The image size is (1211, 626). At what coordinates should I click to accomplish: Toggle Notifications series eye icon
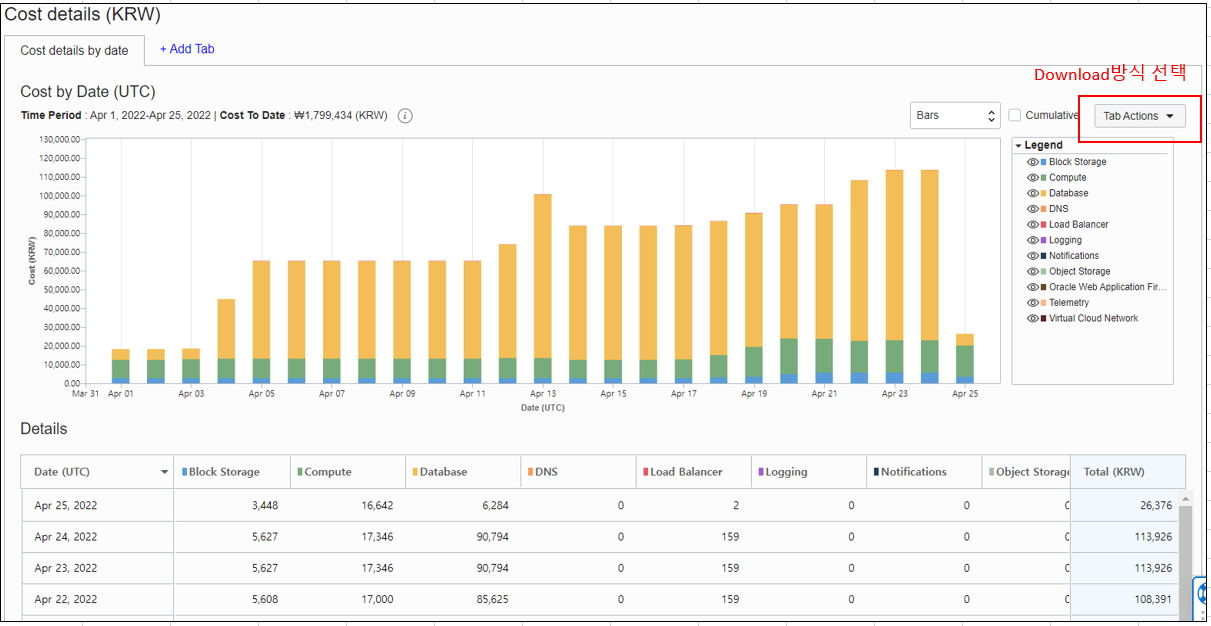1033,256
